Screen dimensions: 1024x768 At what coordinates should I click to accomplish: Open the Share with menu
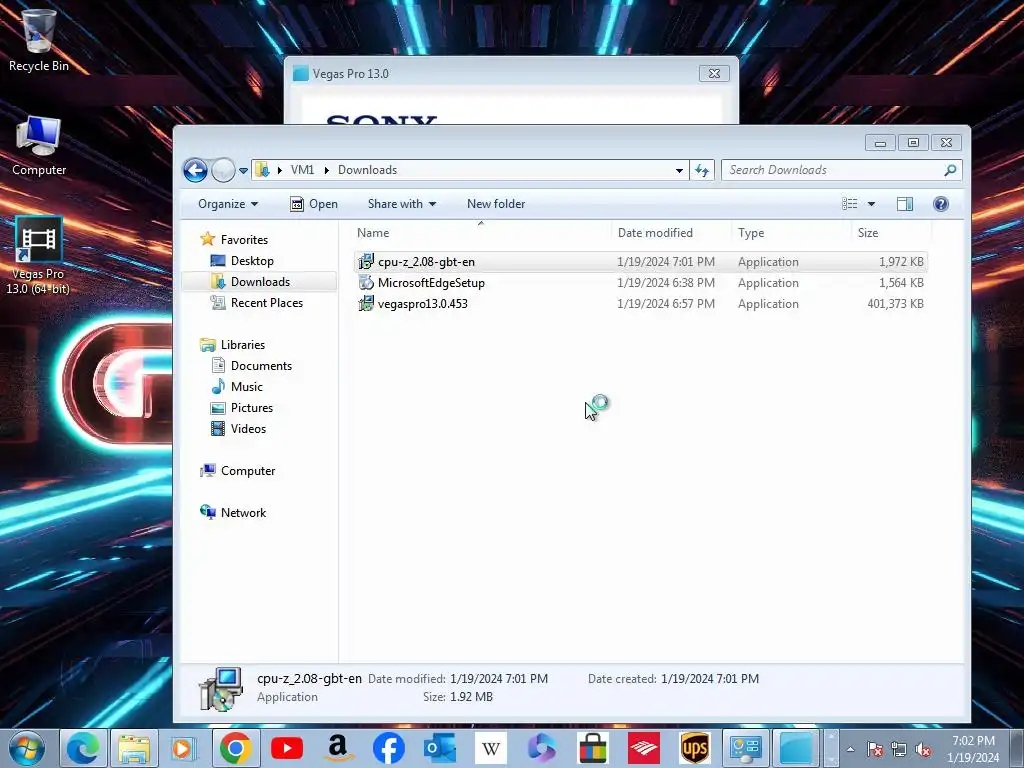tap(402, 204)
